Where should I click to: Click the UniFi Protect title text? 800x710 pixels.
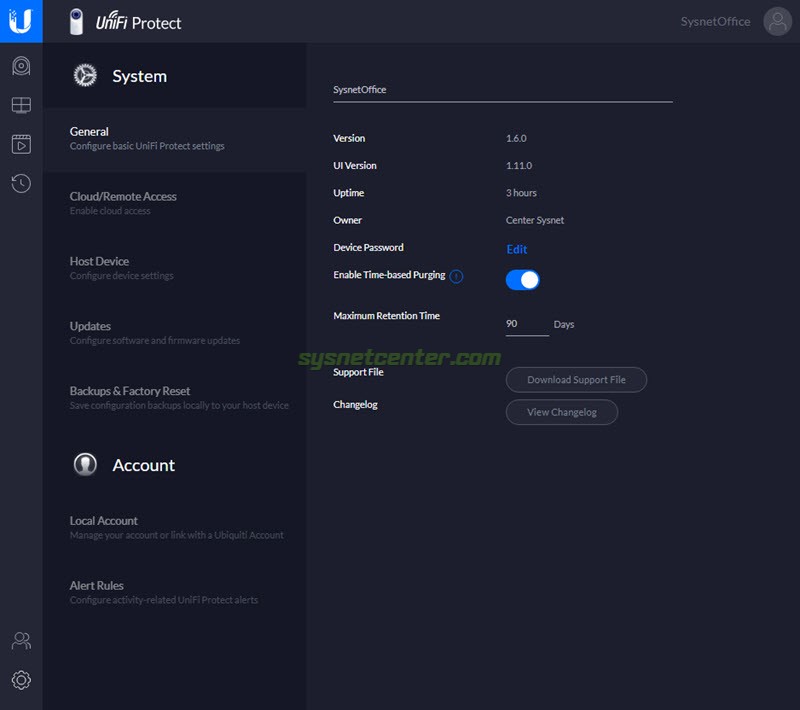(138, 22)
